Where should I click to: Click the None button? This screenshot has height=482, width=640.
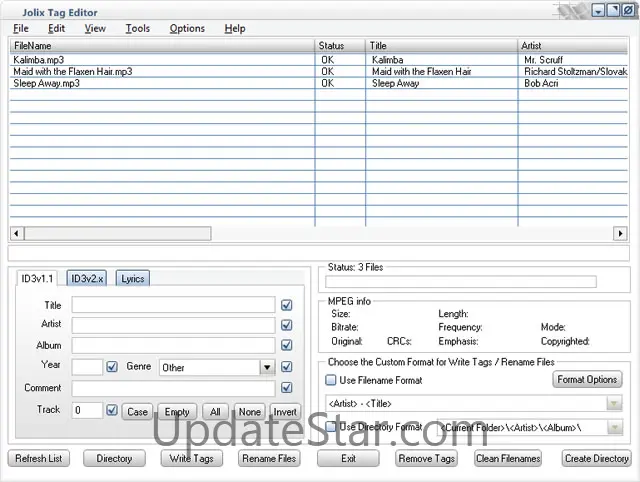tap(249, 411)
